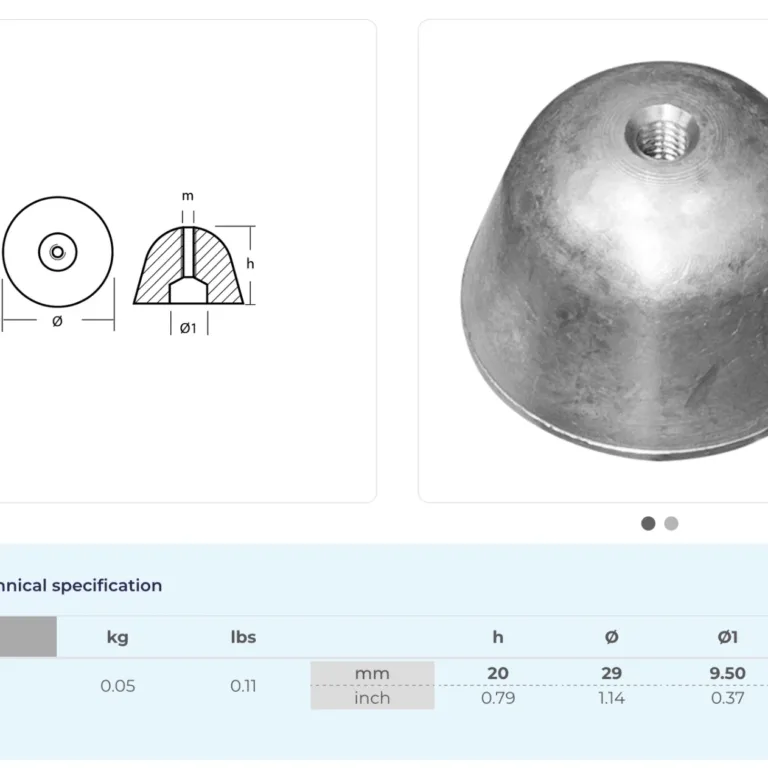Select the kg column header
The height and width of the screenshot is (768, 768).
[x=118, y=637]
